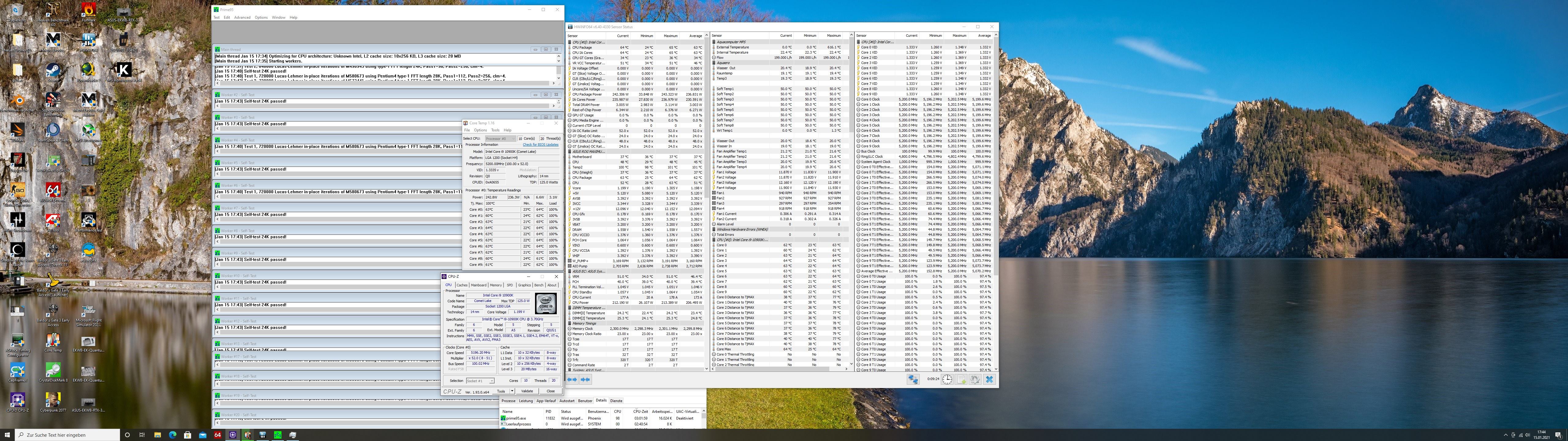The width and height of the screenshot is (1568, 441).
Task: Select the Superposition Benchmark desktop icon
Action: tap(53, 104)
